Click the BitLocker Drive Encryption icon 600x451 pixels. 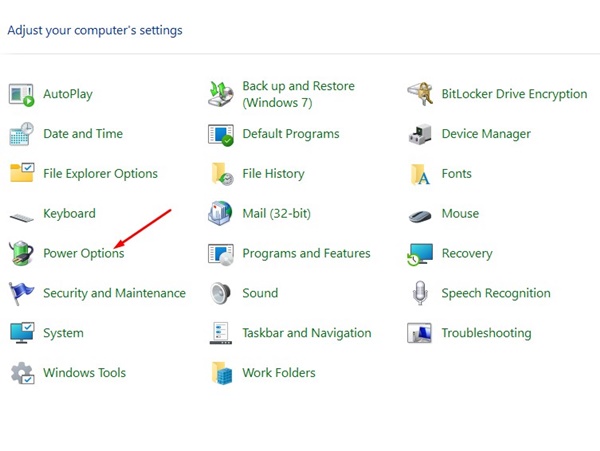tap(421, 94)
